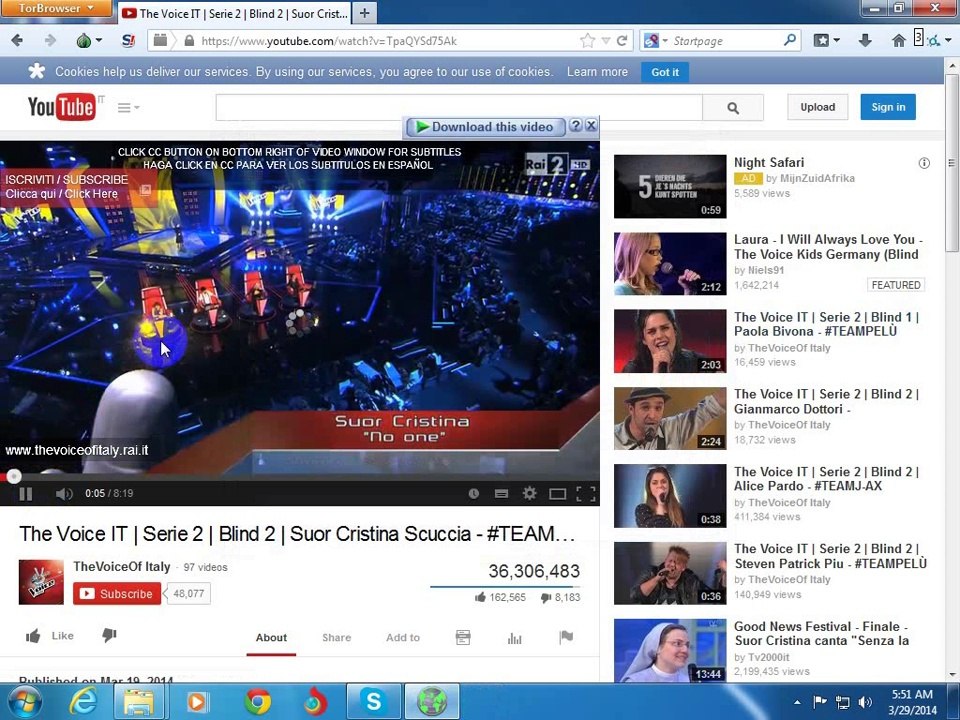The height and width of the screenshot is (720, 960).
Task: Click Download this video button
Action: (x=484, y=127)
